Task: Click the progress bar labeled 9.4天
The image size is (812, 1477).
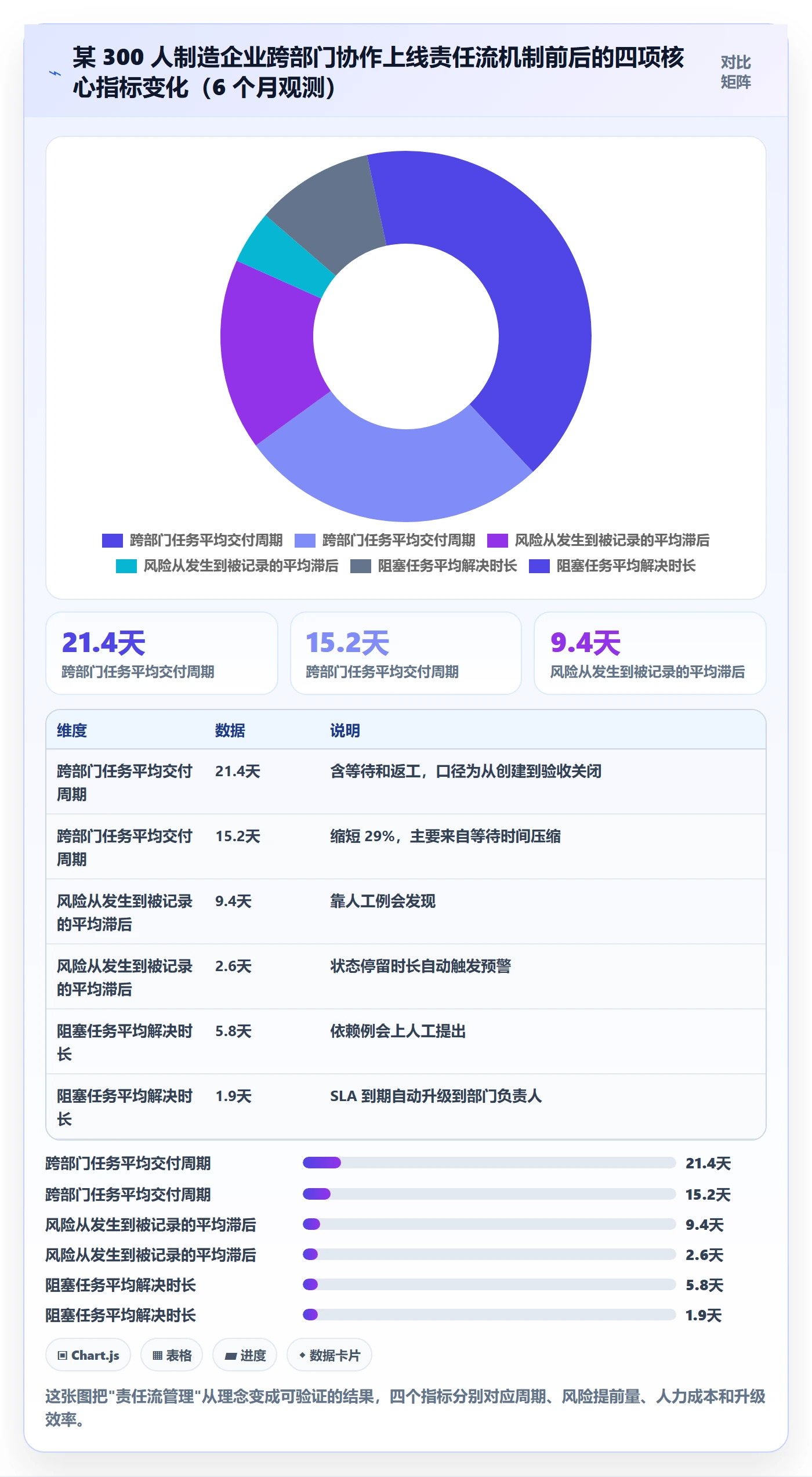Action: (x=489, y=1224)
